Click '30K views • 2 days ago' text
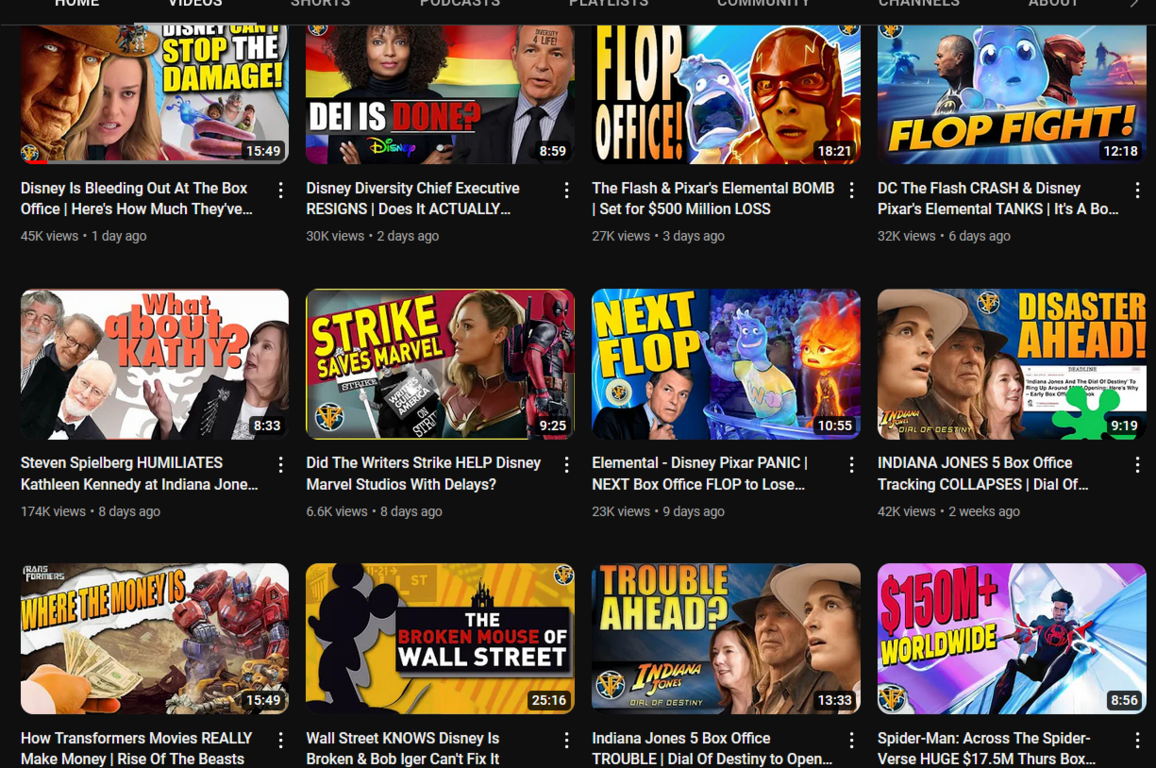Viewport: 1156px width, 768px height. tap(372, 236)
